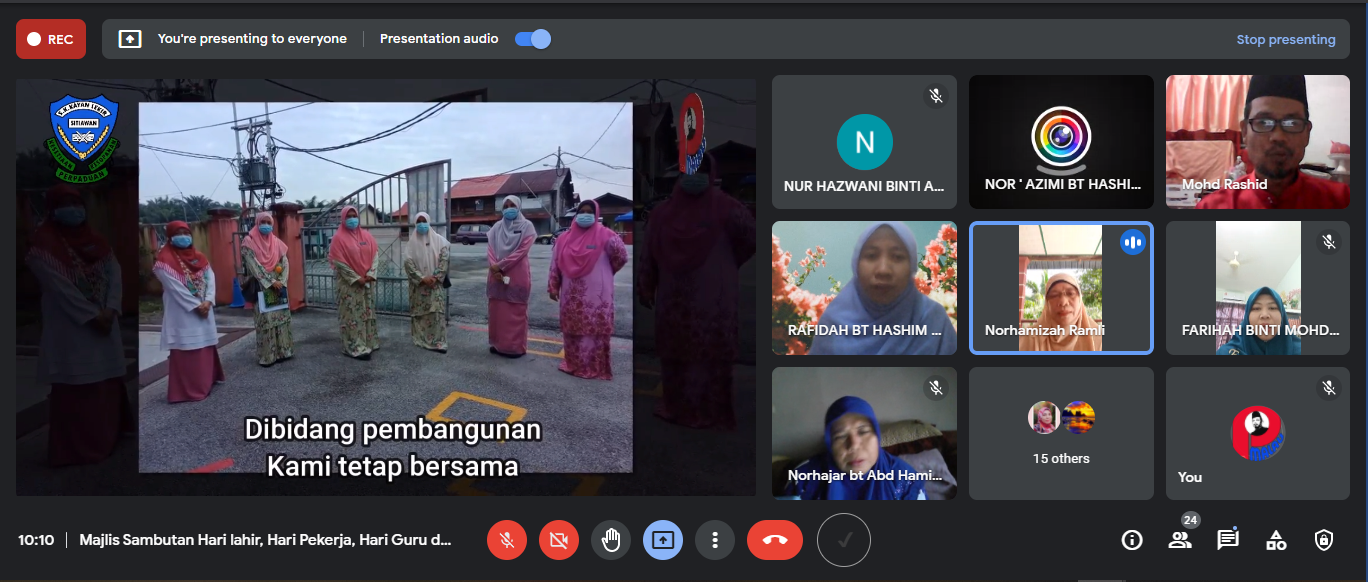The width and height of the screenshot is (1368, 582).
Task: Click the present screen button
Action: (663, 540)
